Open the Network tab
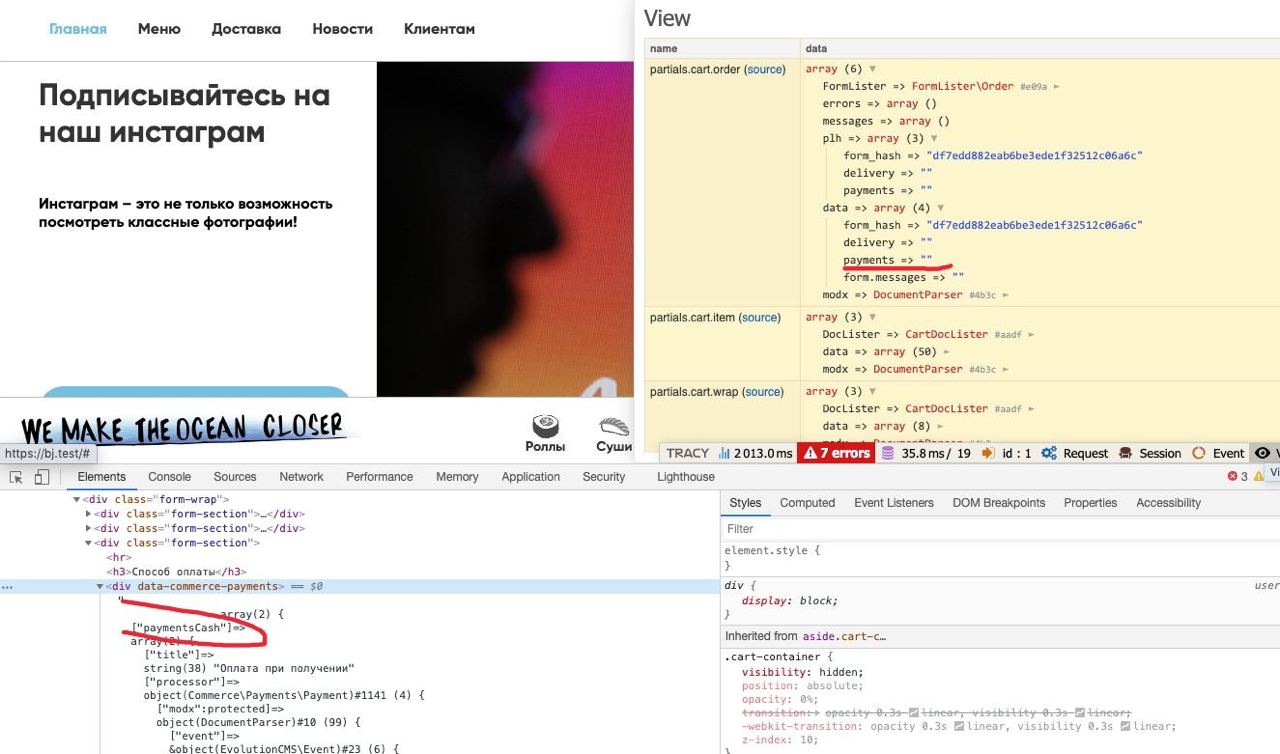The height and width of the screenshot is (754, 1280). click(x=301, y=477)
